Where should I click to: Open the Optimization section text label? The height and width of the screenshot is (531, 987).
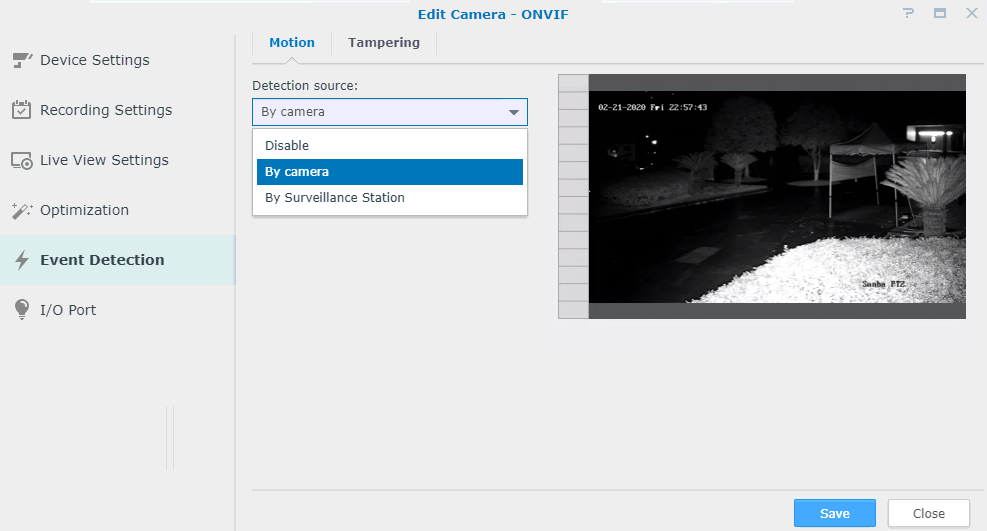84,210
